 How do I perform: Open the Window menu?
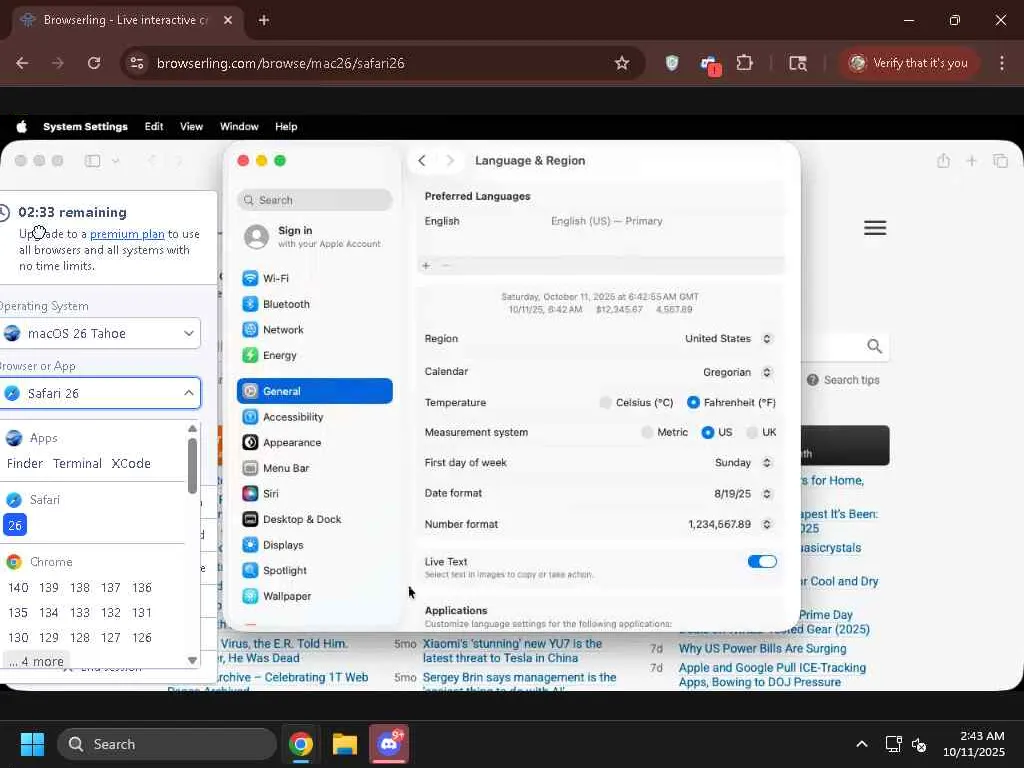[239, 127]
